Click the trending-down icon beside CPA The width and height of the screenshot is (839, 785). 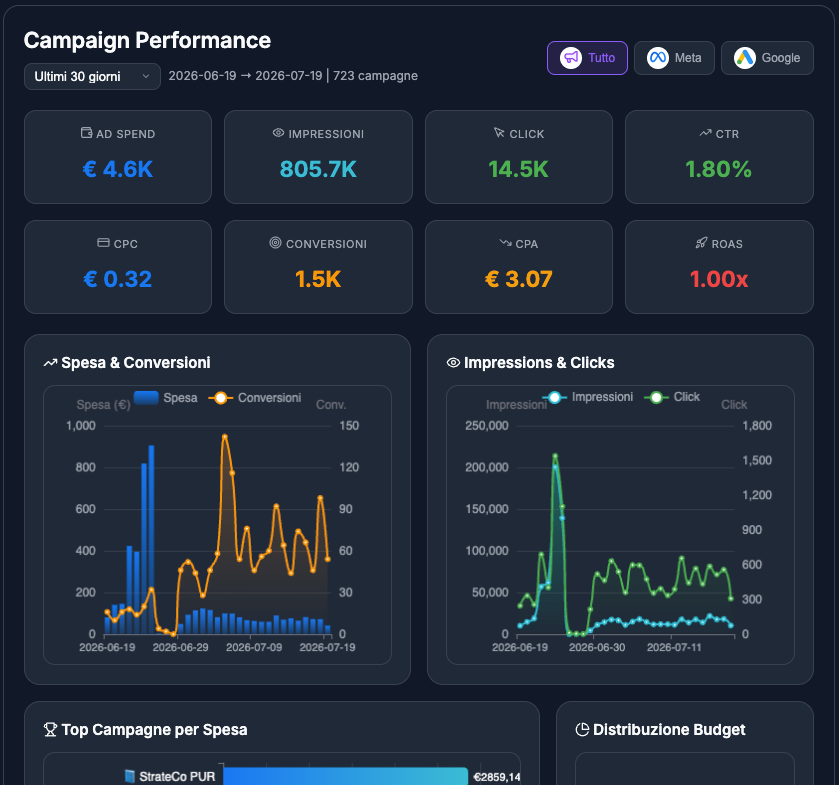tap(505, 243)
